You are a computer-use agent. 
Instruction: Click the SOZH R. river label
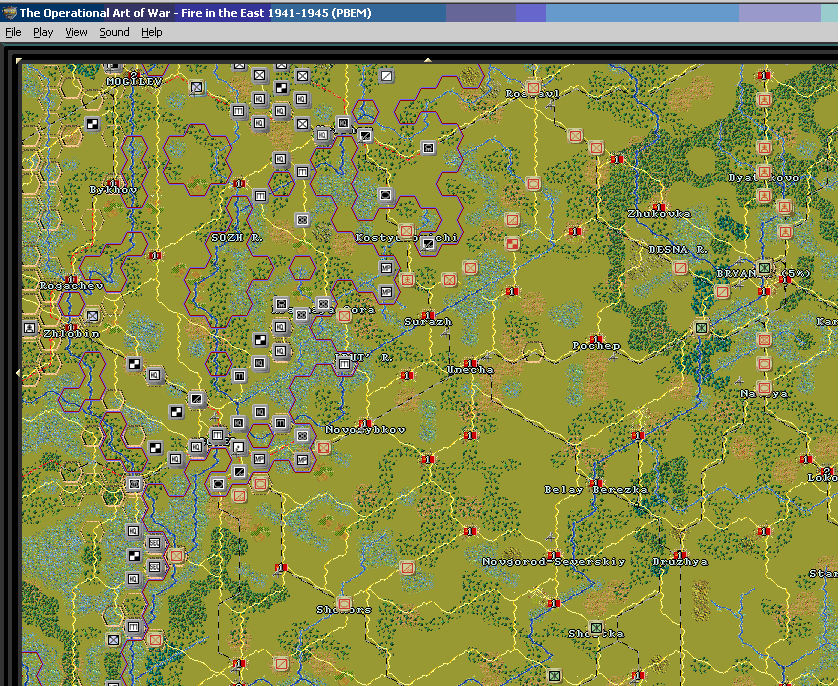tap(237, 238)
